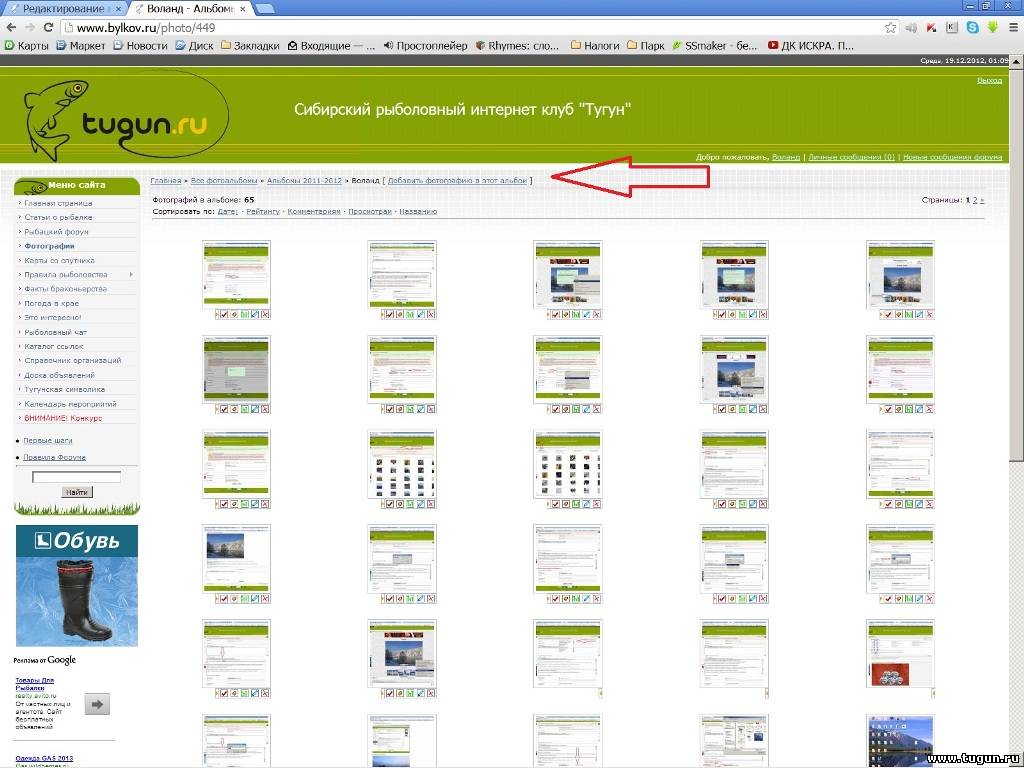1024x768 pixels.
Task: Click the Найти search button
Action: click(x=77, y=492)
